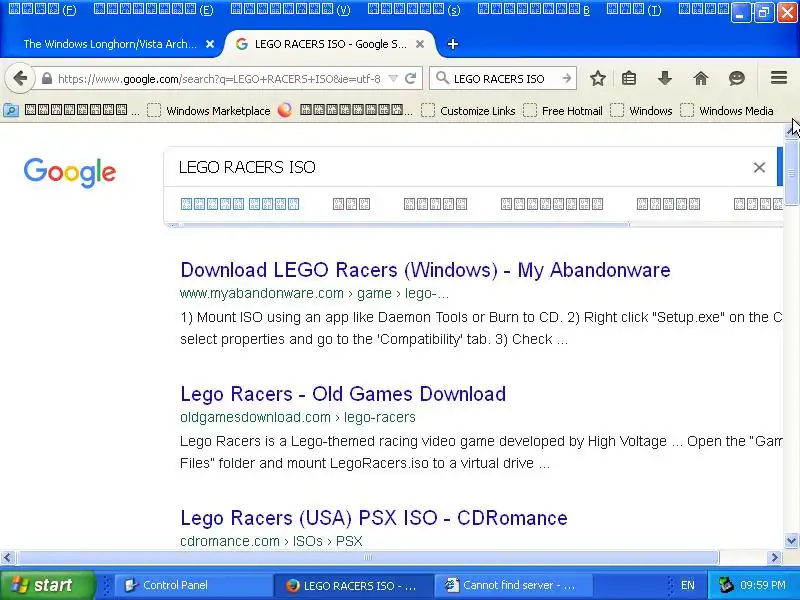Open the Windows Marketplace bookmark
This screenshot has width=800, height=600.
coord(209,111)
